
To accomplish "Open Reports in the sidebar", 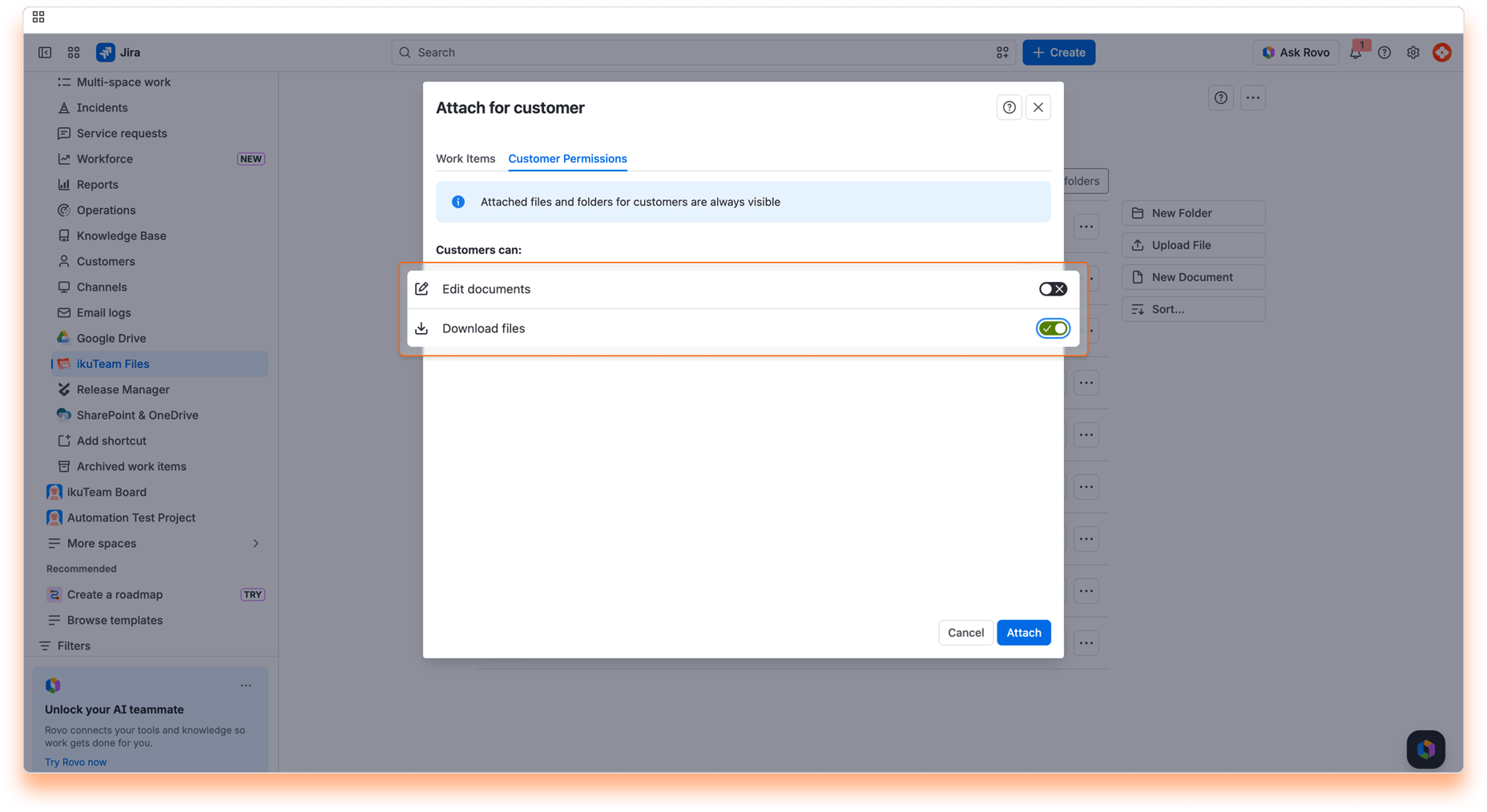I will point(160,184).
